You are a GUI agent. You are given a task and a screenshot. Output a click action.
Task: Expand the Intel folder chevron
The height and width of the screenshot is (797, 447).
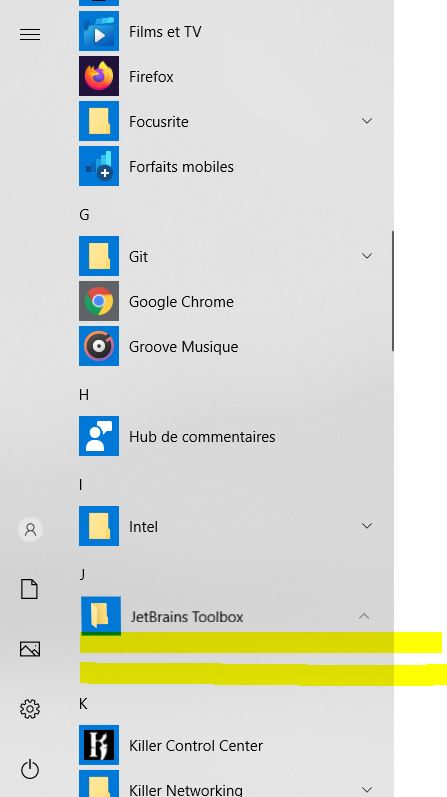[367, 526]
